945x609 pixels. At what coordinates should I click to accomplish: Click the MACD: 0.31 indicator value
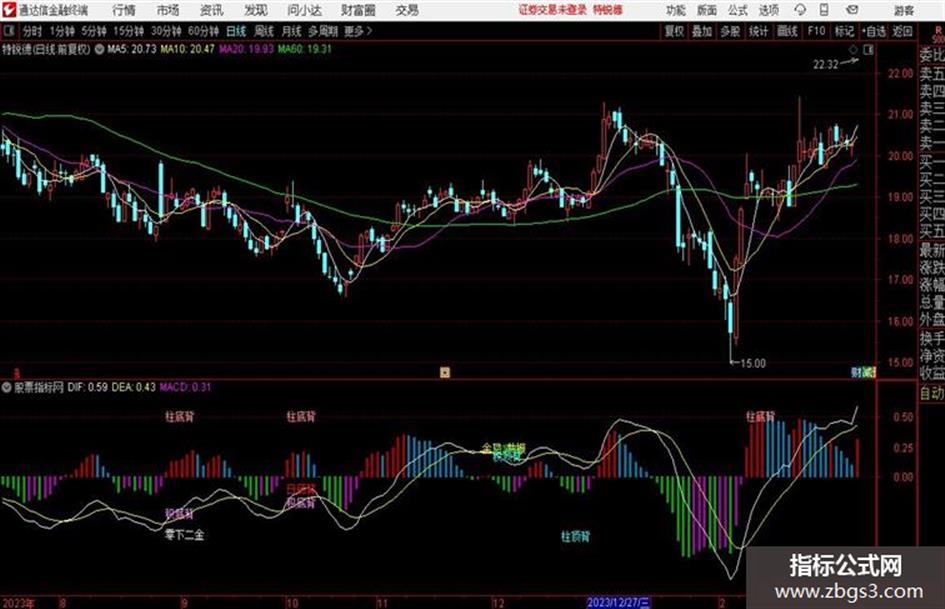click(x=185, y=387)
